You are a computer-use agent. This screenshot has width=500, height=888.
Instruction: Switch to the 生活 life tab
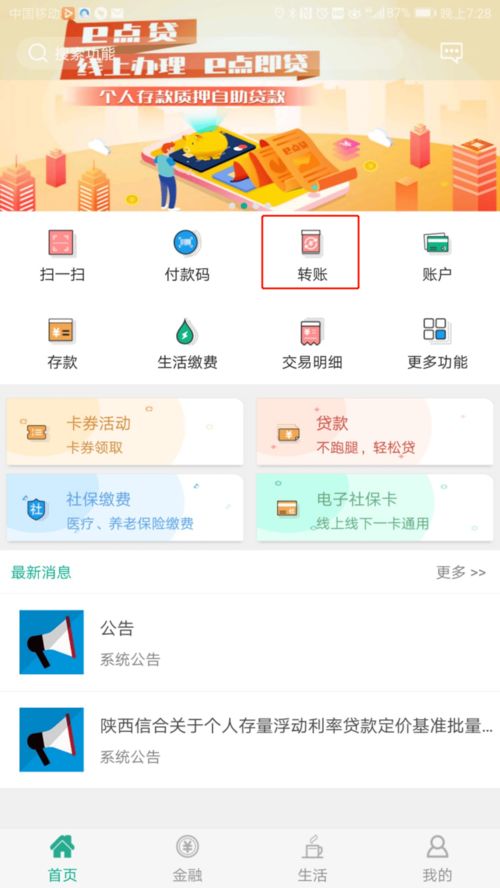(312, 858)
